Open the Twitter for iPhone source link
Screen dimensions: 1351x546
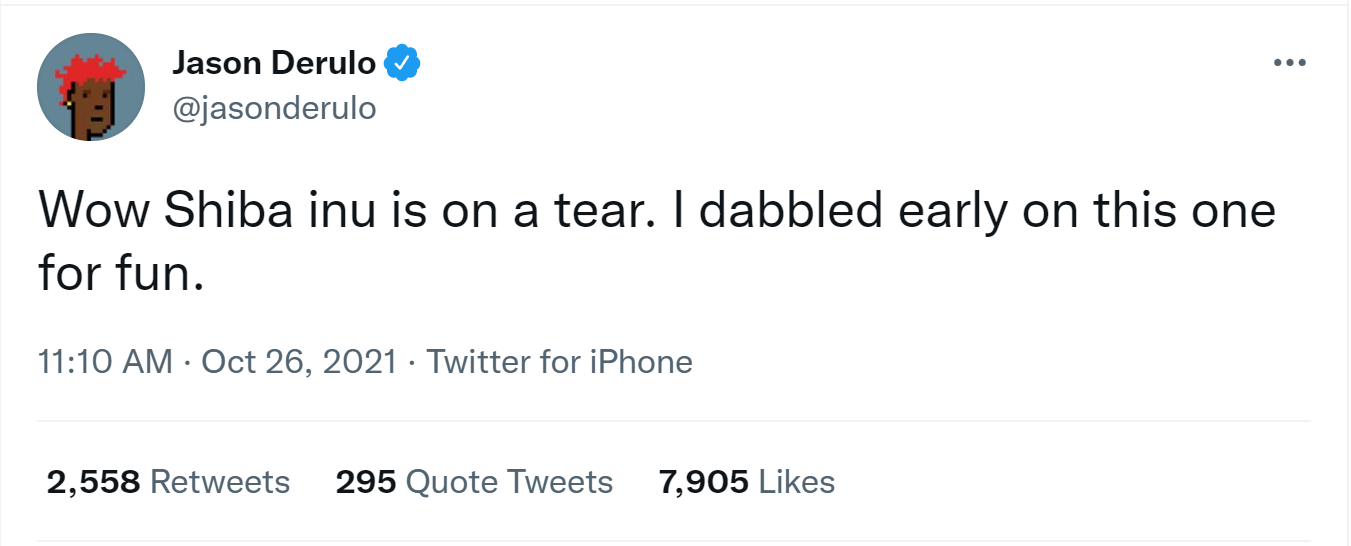pos(559,361)
